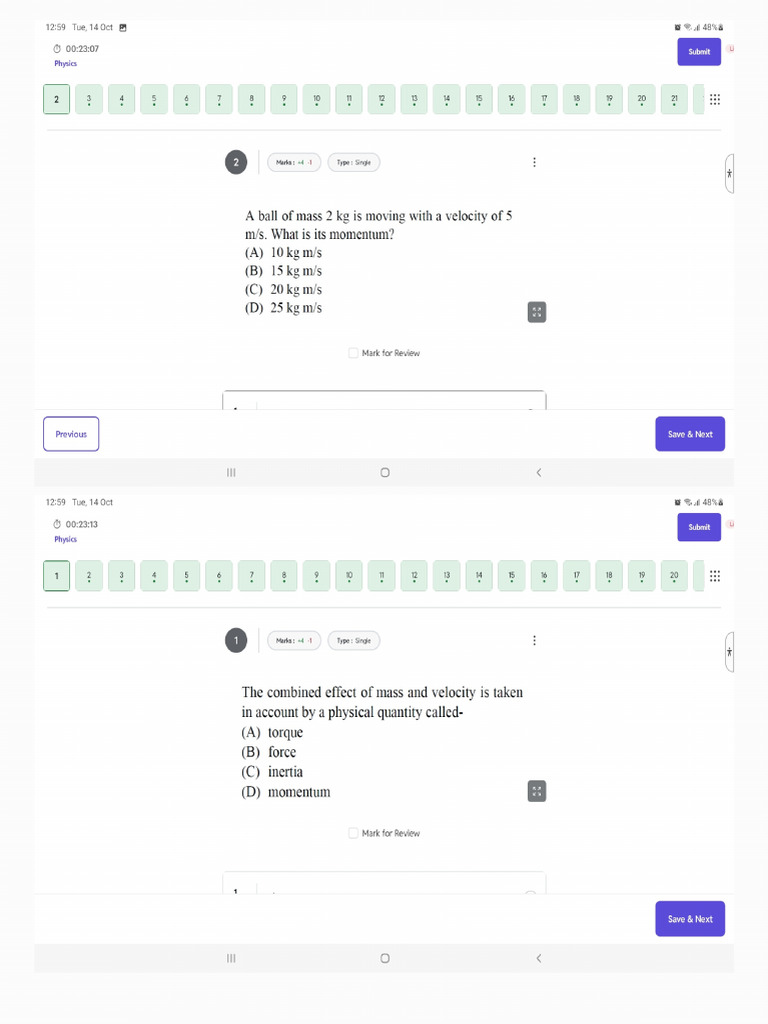Tap the 00:23:07 timer clock icon
This screenshot has width=768, height=1024.
[57, 48]
